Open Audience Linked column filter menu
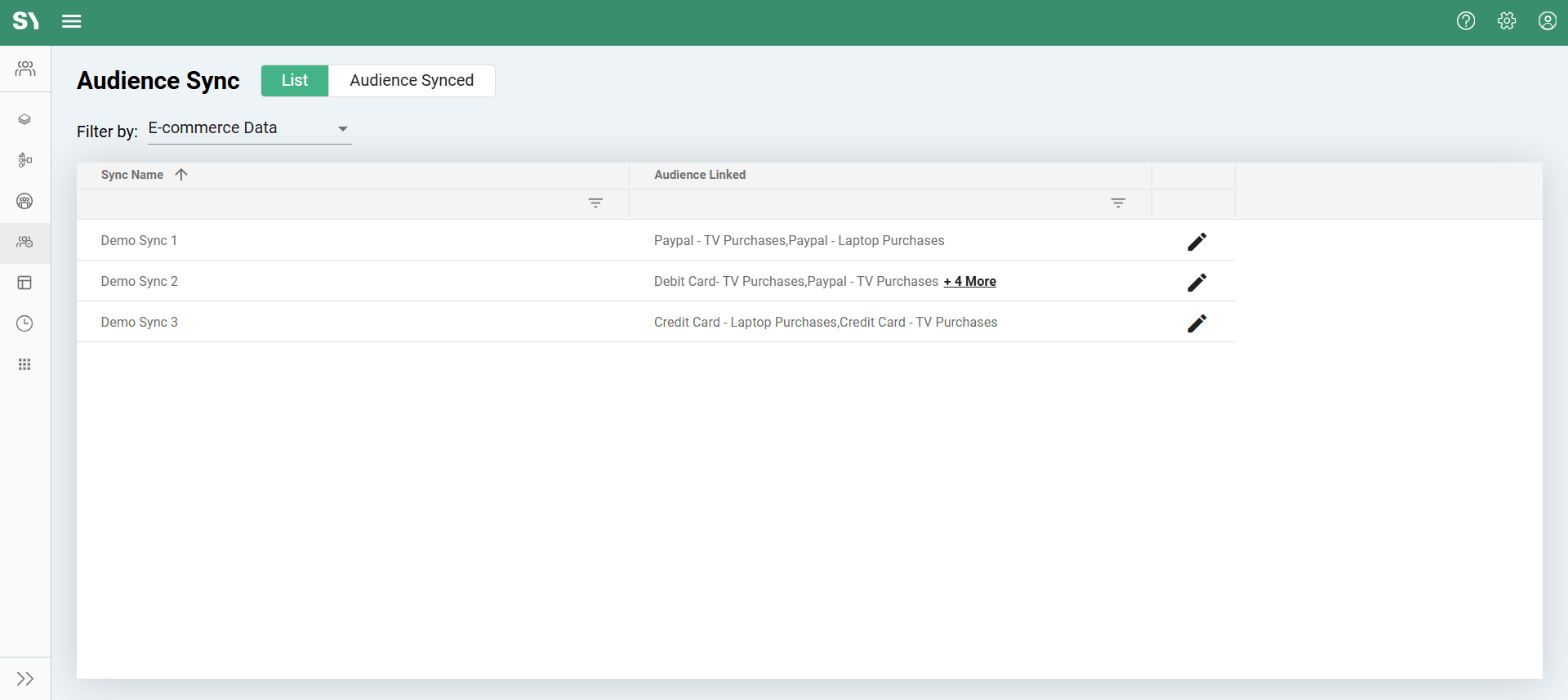Screen dimensions: 1568x700 point(1118,203)
